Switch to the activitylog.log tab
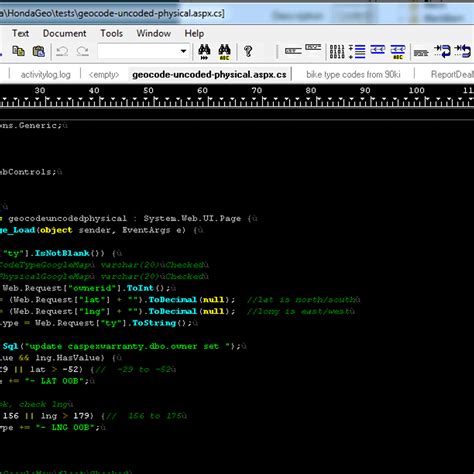474x474 pixels. [x=46, y=74]
